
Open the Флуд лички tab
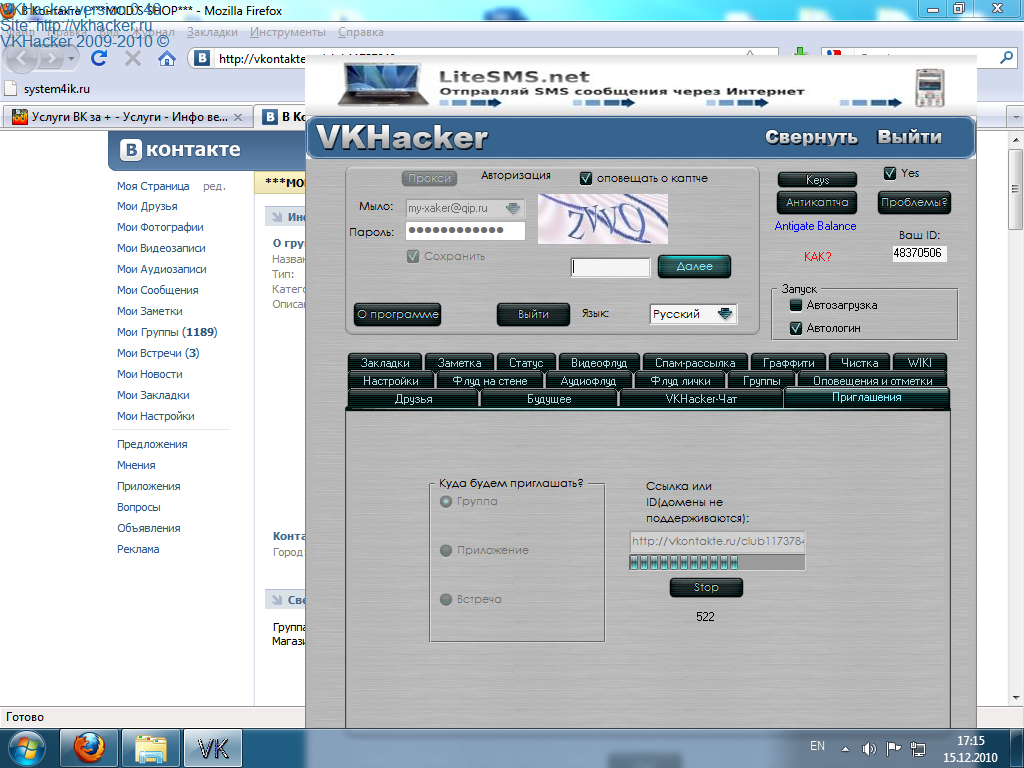680,381
